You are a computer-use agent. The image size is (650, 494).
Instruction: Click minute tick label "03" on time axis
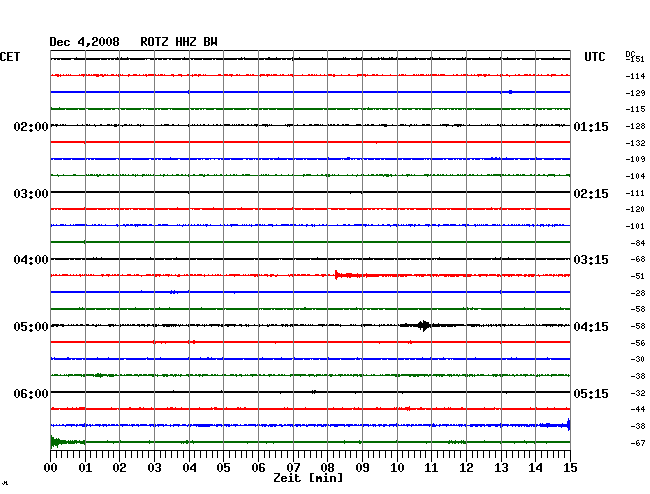(x=154, y=467)
